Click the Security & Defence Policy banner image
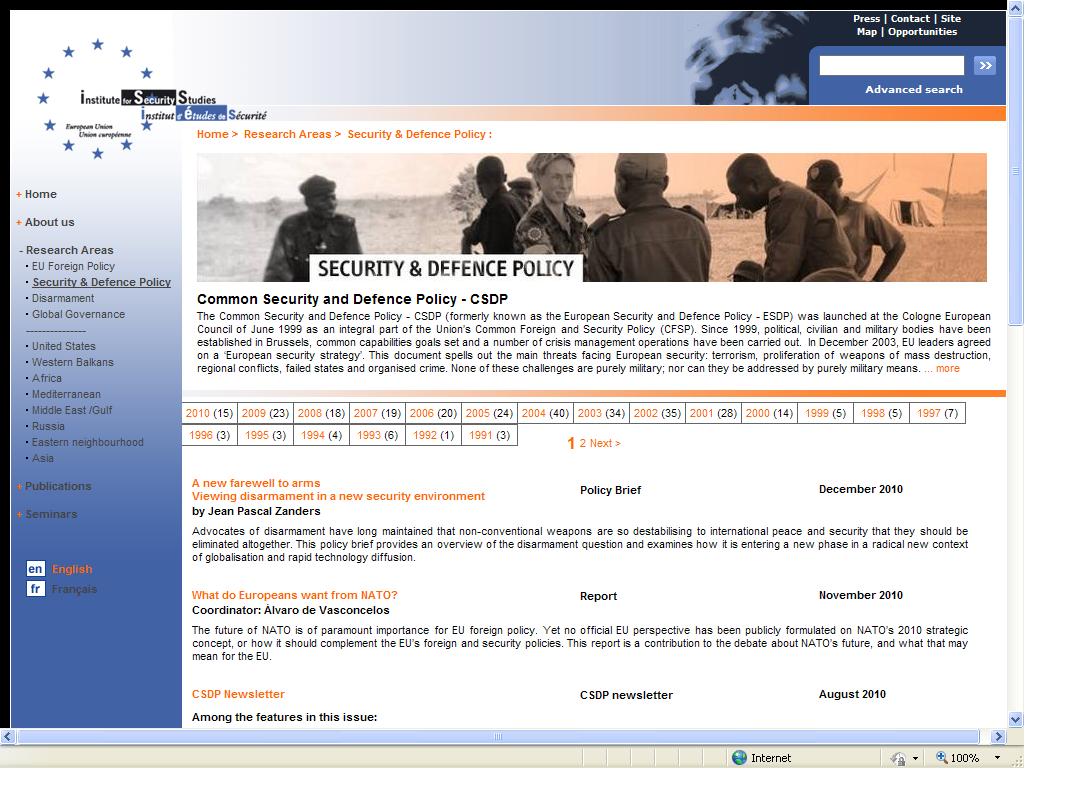Image resolution: width=1080 pixels, height=810 pixels. [591, 217]
